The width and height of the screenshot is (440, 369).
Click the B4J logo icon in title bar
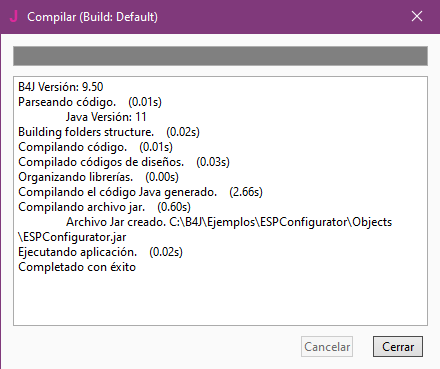pos(14,16)
